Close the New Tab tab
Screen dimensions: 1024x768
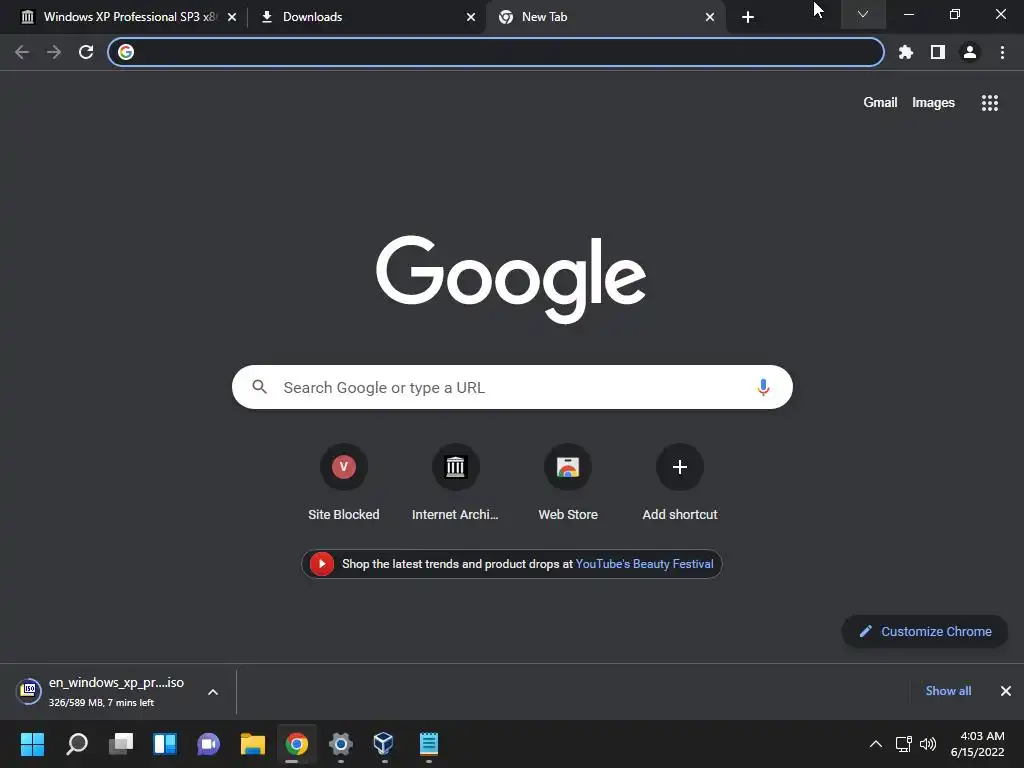click(x=710, y=17)
